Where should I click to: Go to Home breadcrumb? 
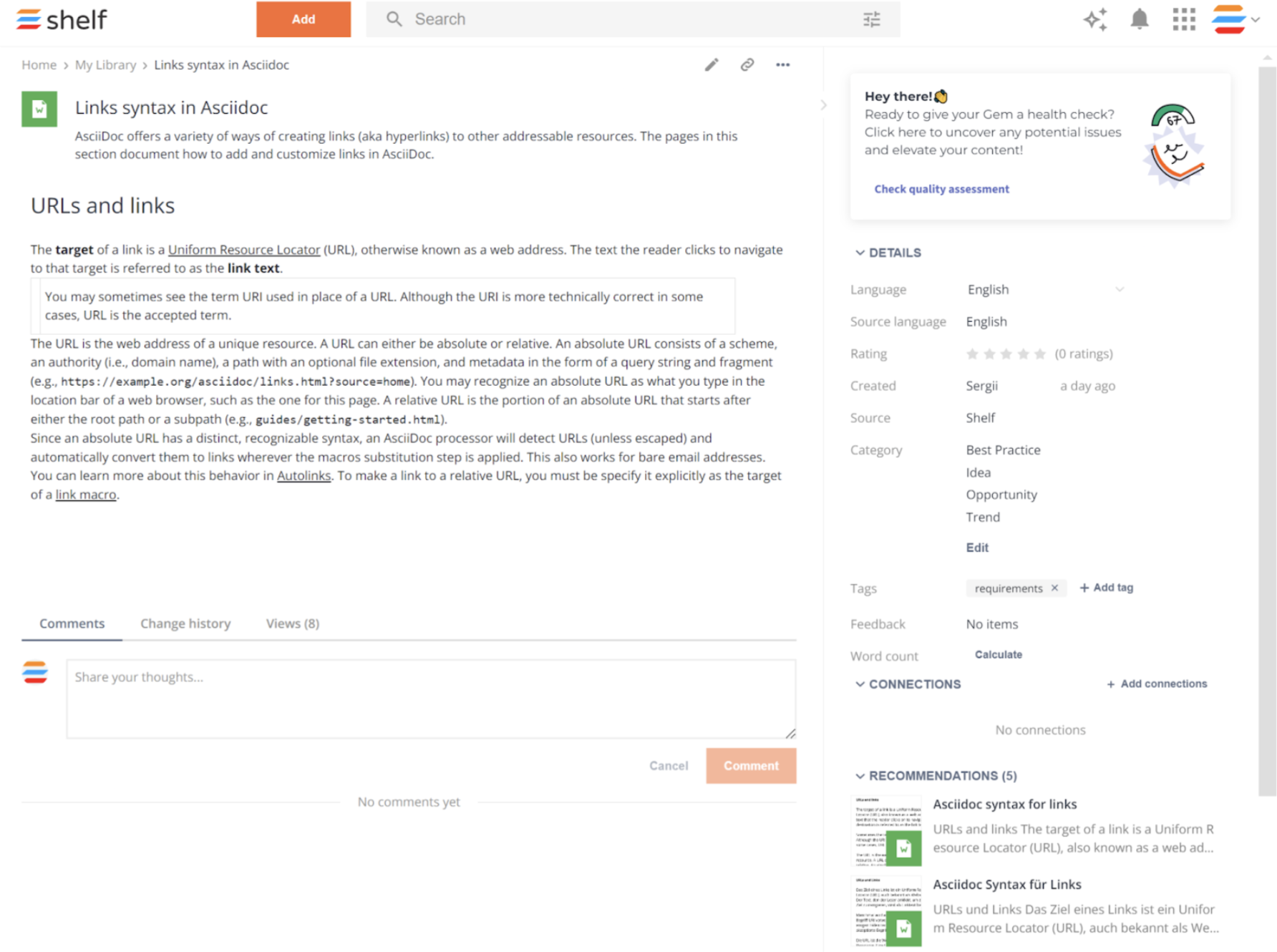(x=39, y=65)
